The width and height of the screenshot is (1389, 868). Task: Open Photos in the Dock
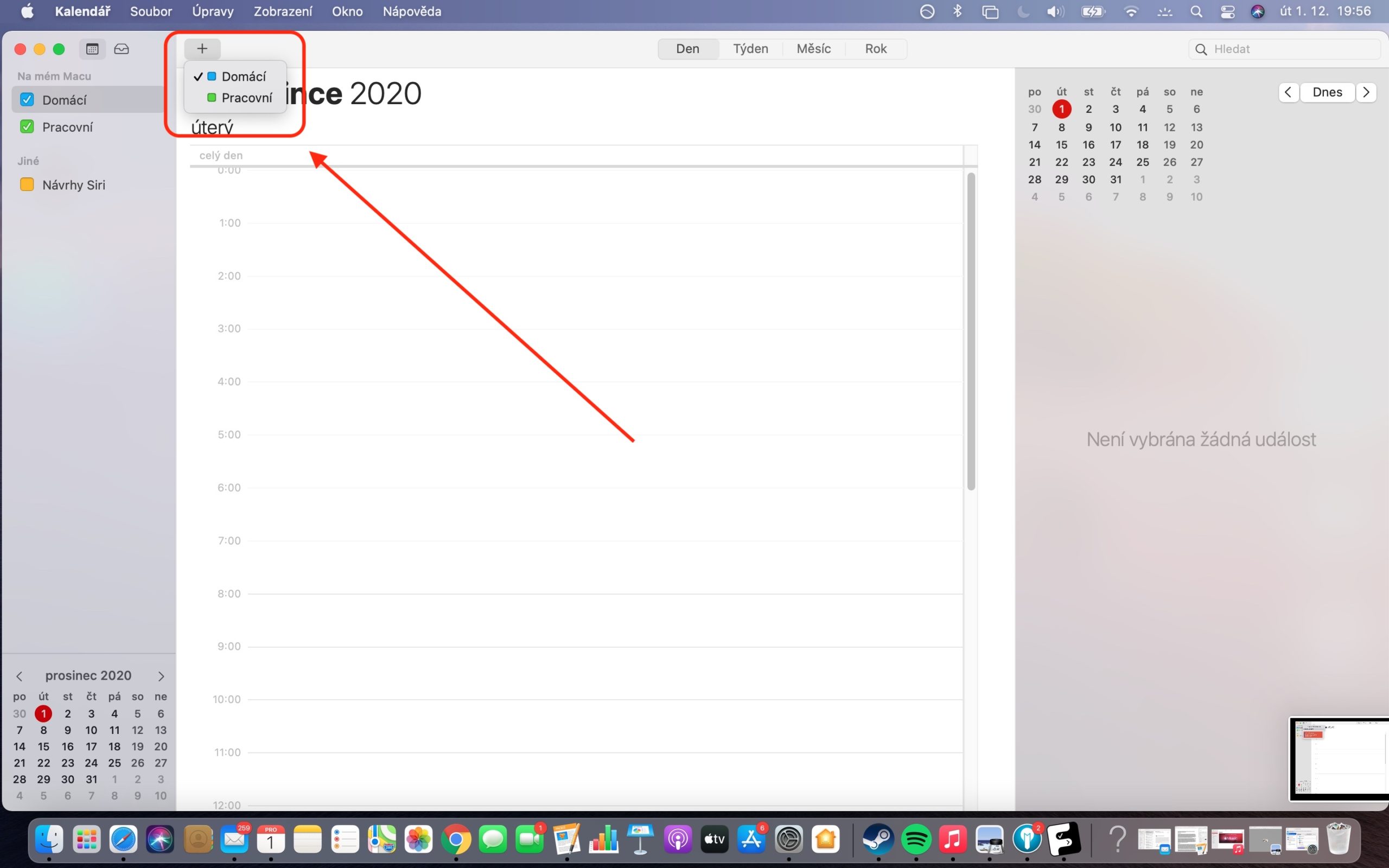(x=418, y=840)
